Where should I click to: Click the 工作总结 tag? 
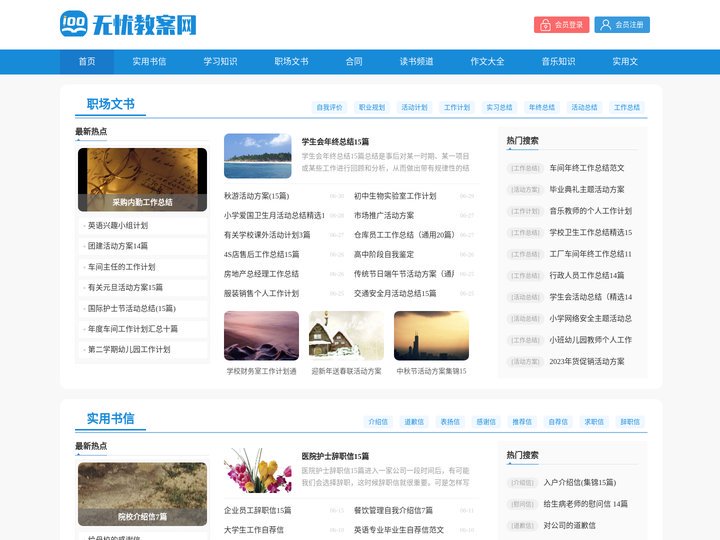pyautogui.click(x=627, y=107)
